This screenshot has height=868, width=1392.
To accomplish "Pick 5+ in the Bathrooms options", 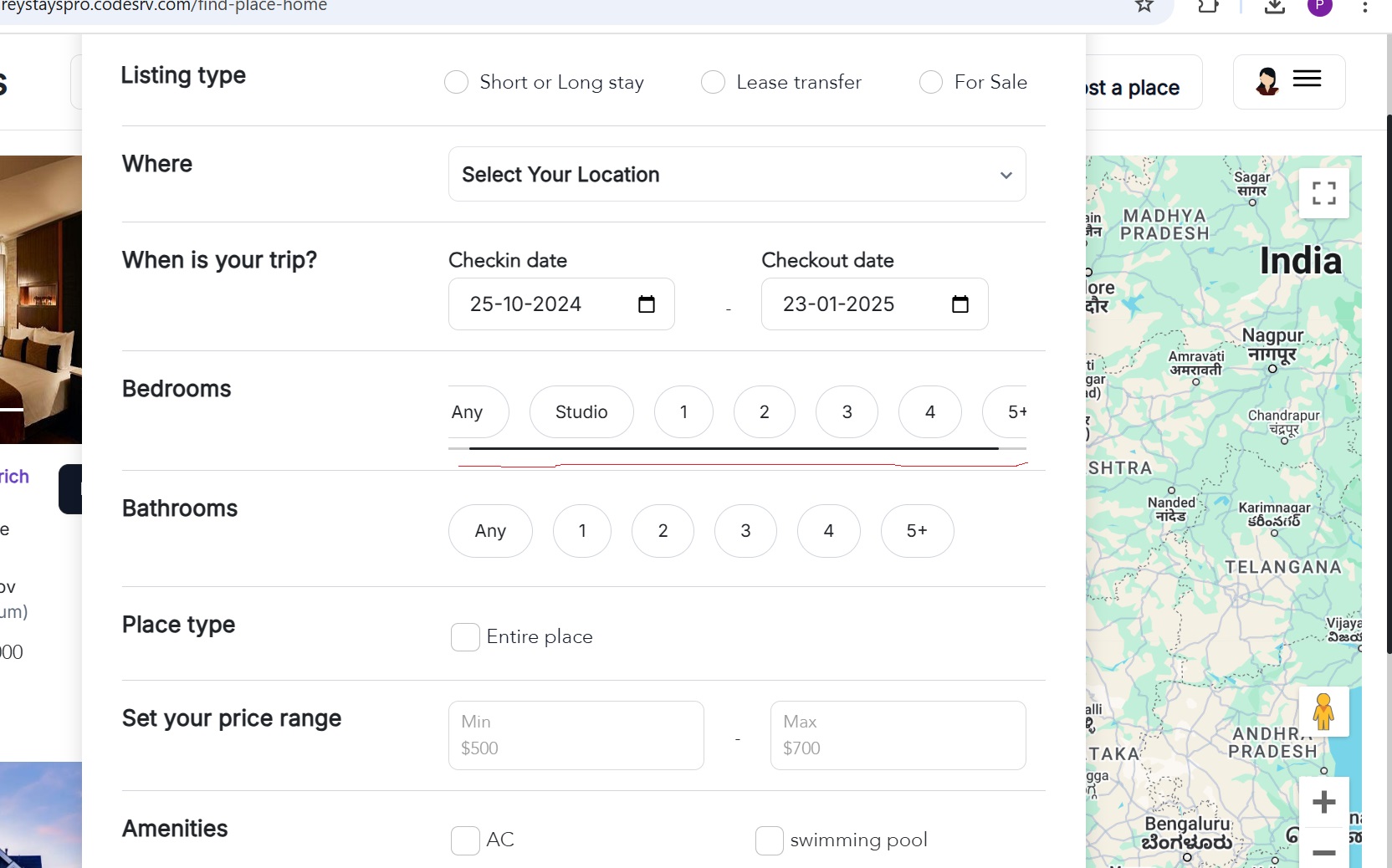I will point(917,531).
